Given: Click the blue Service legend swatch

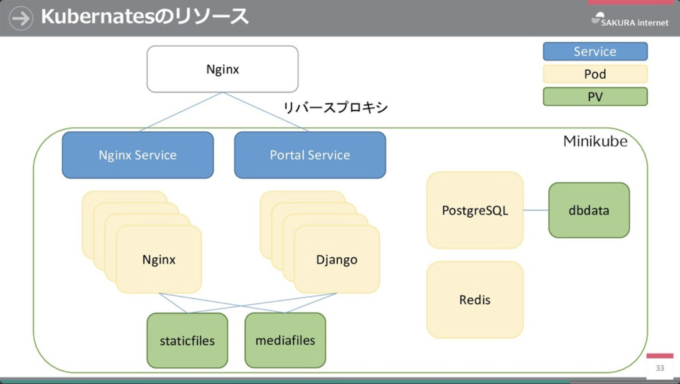Looking at the screenshot, I should 595,51.
